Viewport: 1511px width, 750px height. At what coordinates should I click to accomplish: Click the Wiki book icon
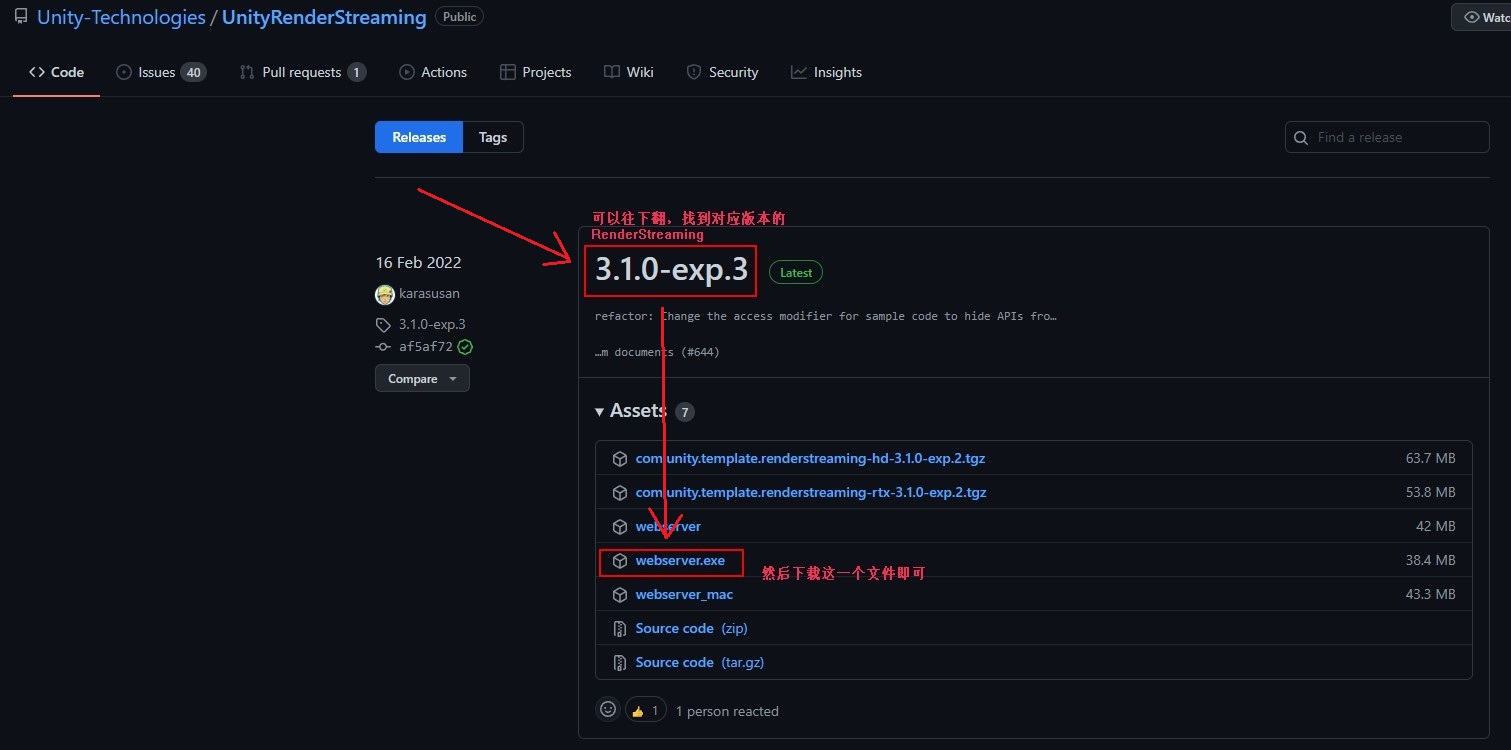[610, 71]
